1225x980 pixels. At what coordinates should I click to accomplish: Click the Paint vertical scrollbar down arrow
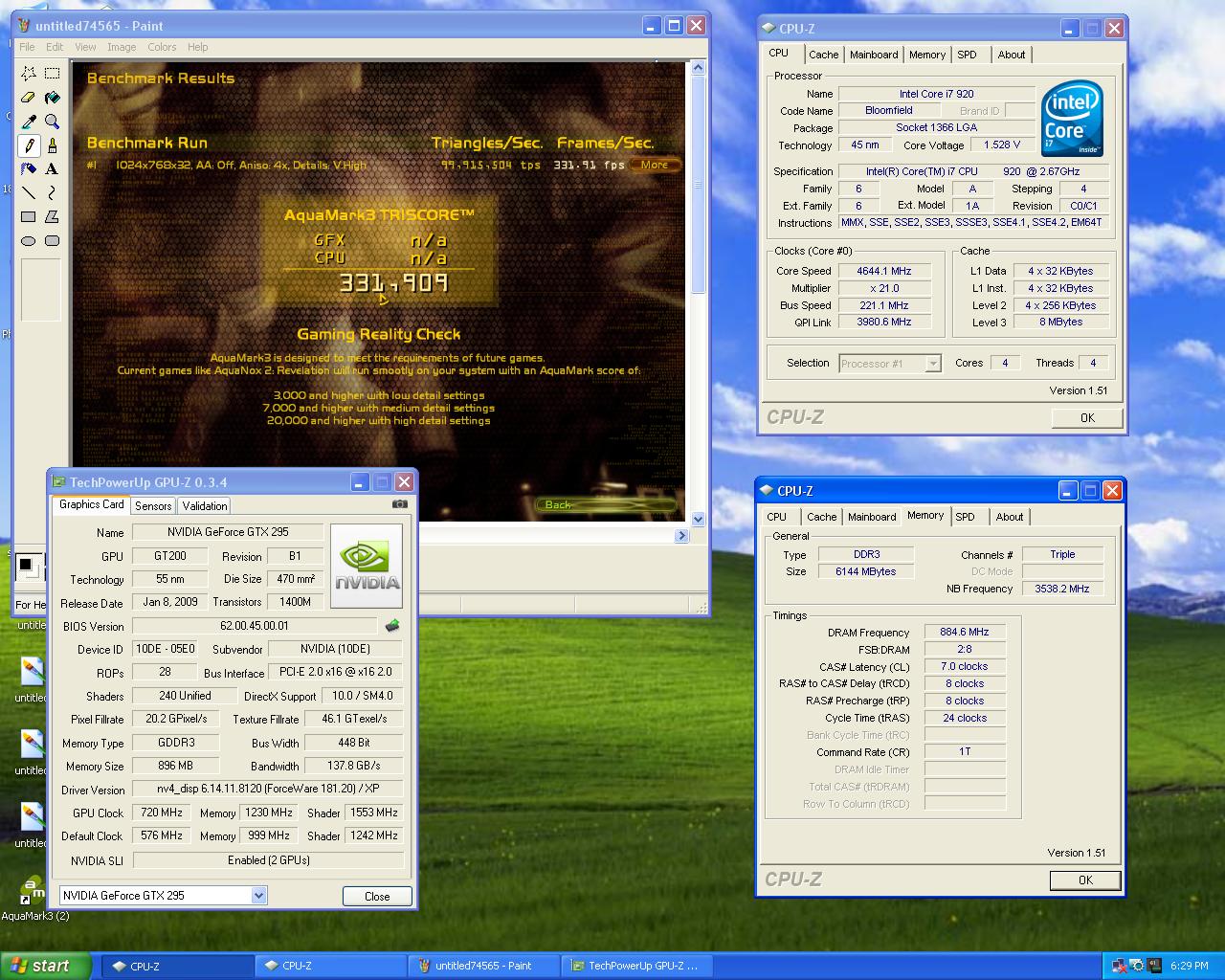click(698, 519)
